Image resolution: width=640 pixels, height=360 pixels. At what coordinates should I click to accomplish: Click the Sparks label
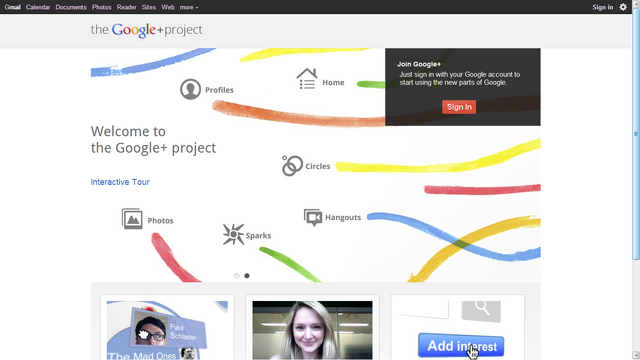click(258, 236)
